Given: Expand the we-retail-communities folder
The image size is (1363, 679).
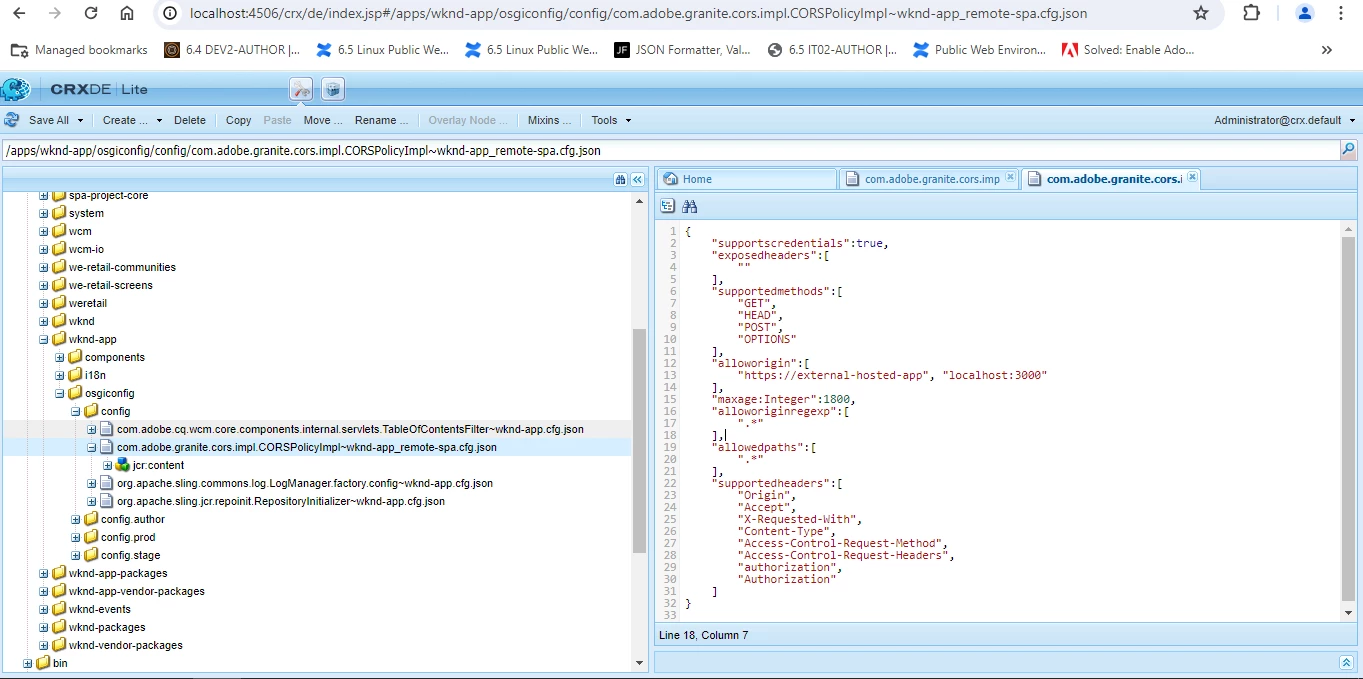Looking at the screenshot, I should point(44,267).
